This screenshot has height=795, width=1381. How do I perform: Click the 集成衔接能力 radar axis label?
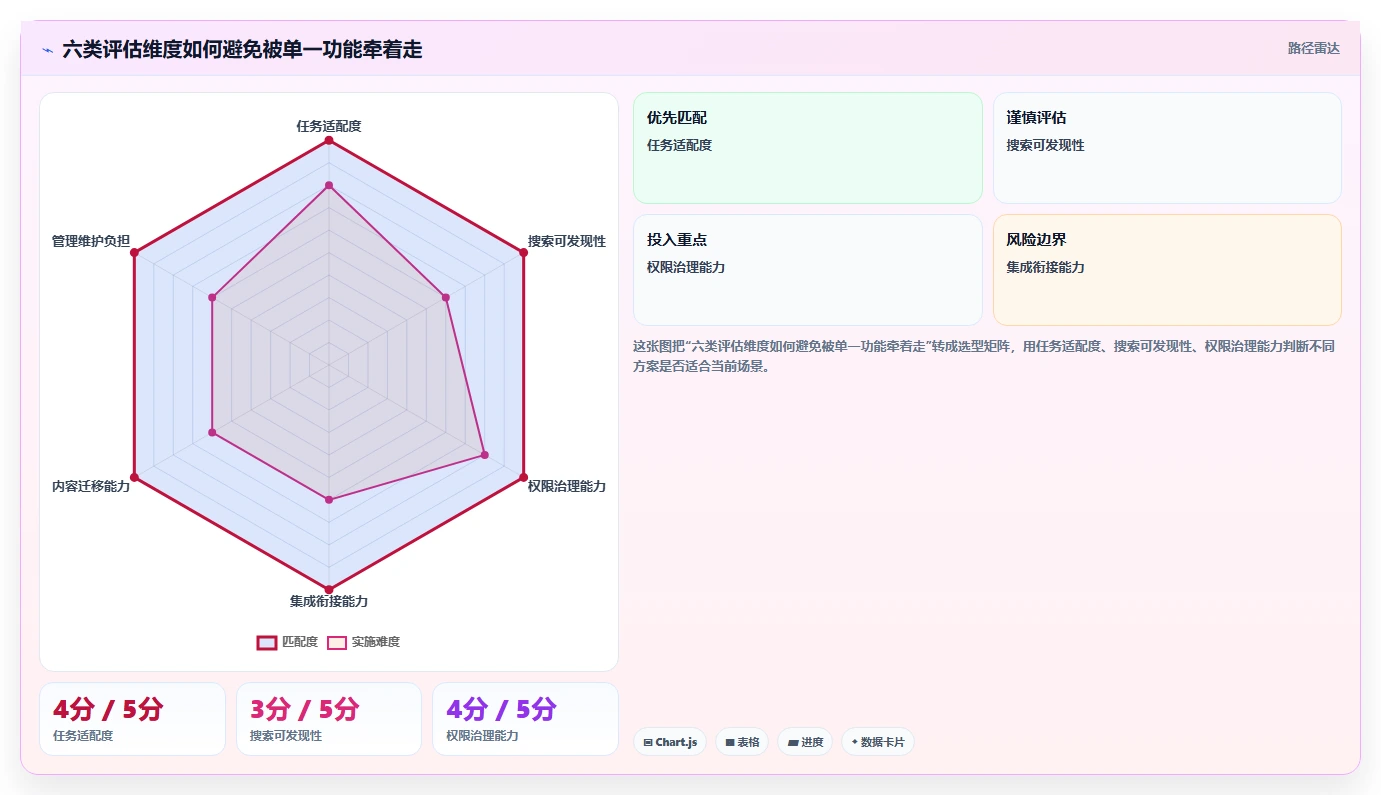pyautogui.click(x=328, y=601)
